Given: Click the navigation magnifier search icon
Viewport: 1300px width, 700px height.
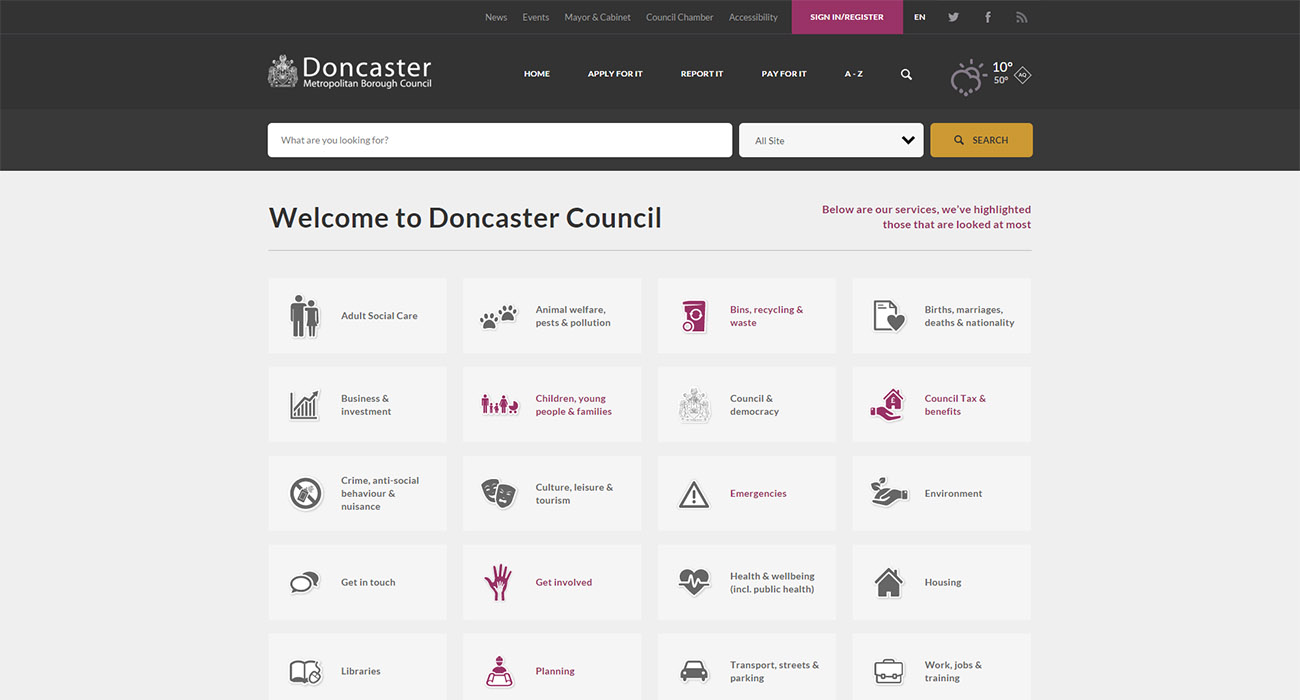Looking at the screenshot, I should tap(906, 74).
